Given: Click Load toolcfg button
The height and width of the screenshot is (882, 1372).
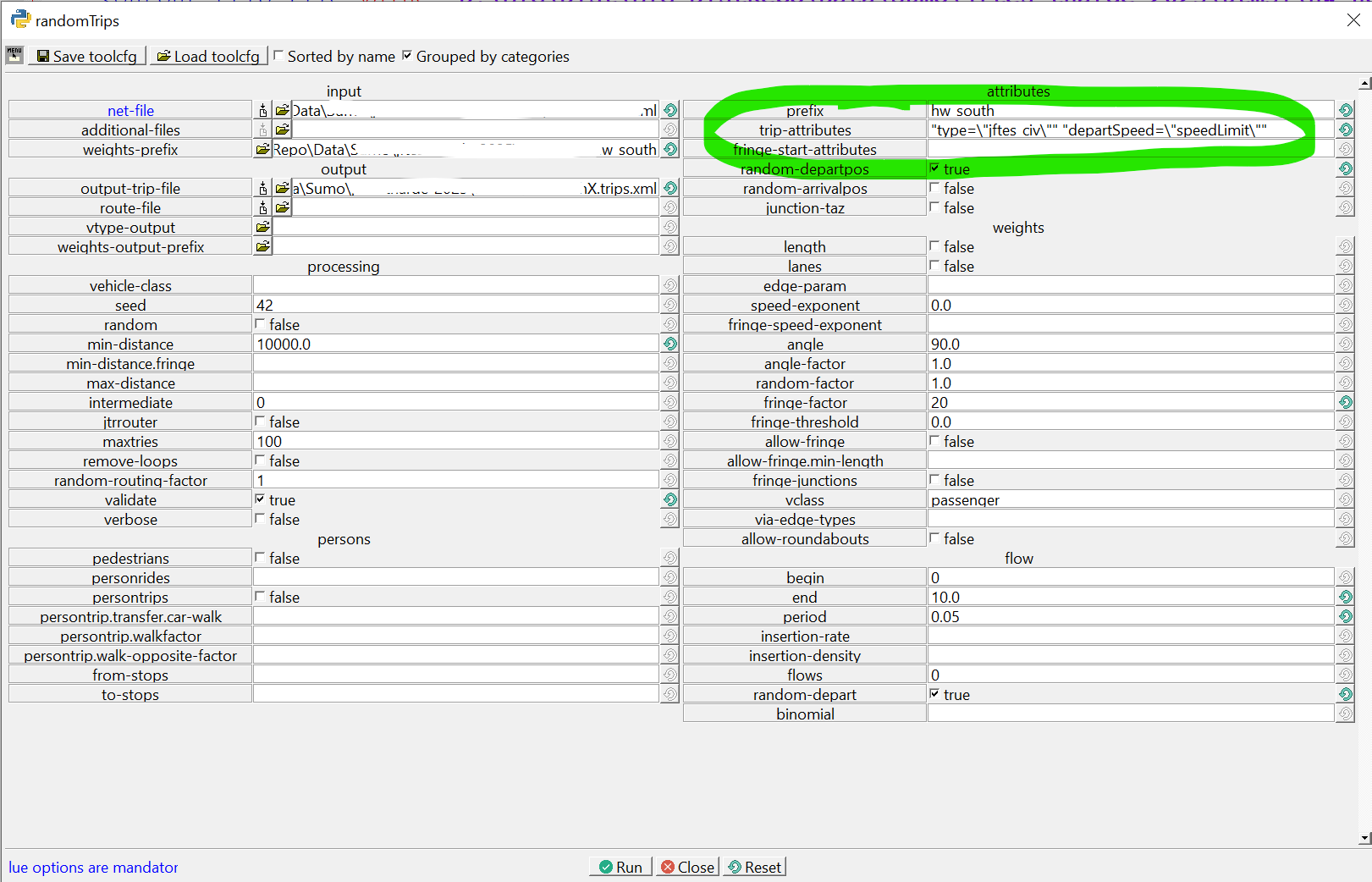Looking at the screenshot, I should click(x=209, y=56).
